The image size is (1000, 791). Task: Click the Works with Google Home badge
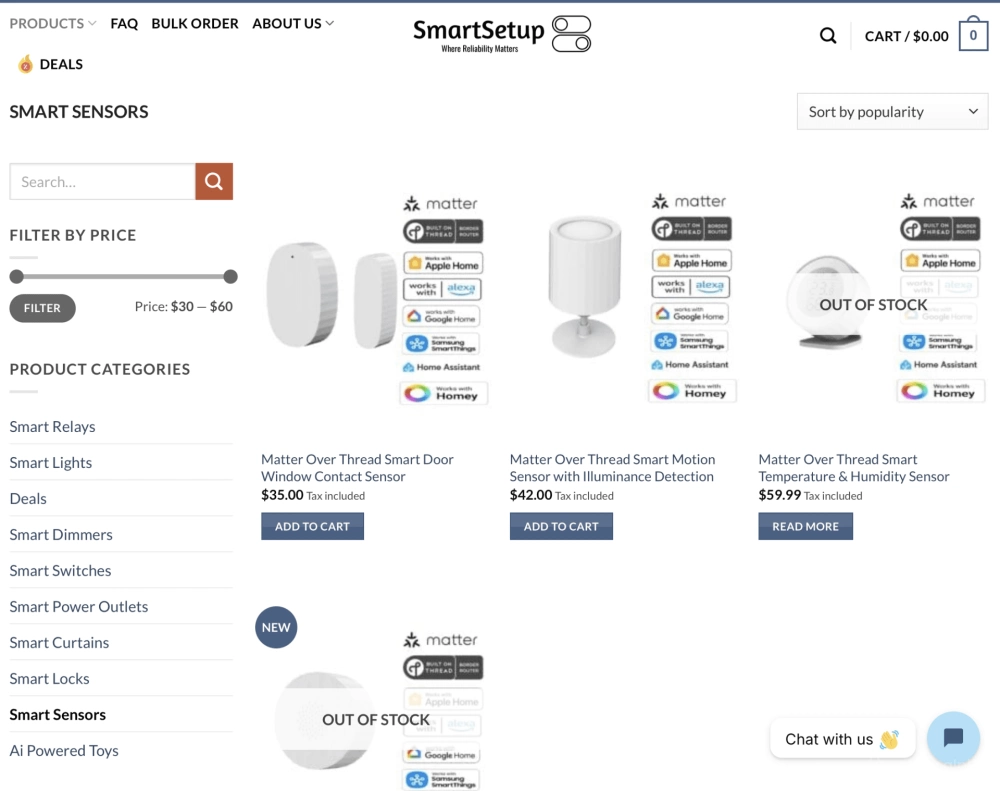pyautogui.click(x=443, y=316)
